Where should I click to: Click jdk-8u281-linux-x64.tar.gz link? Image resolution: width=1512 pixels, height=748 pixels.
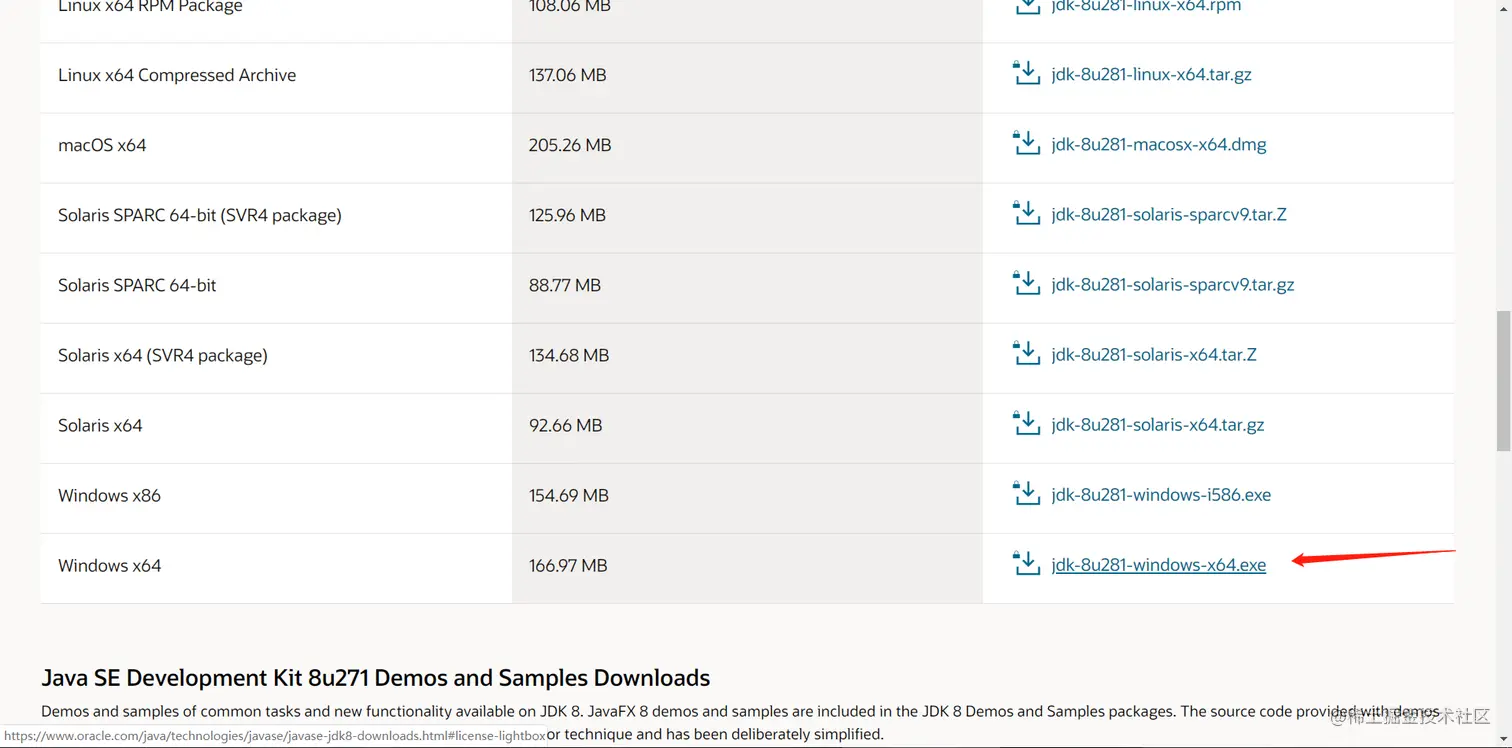click(x=1151, y=75)
